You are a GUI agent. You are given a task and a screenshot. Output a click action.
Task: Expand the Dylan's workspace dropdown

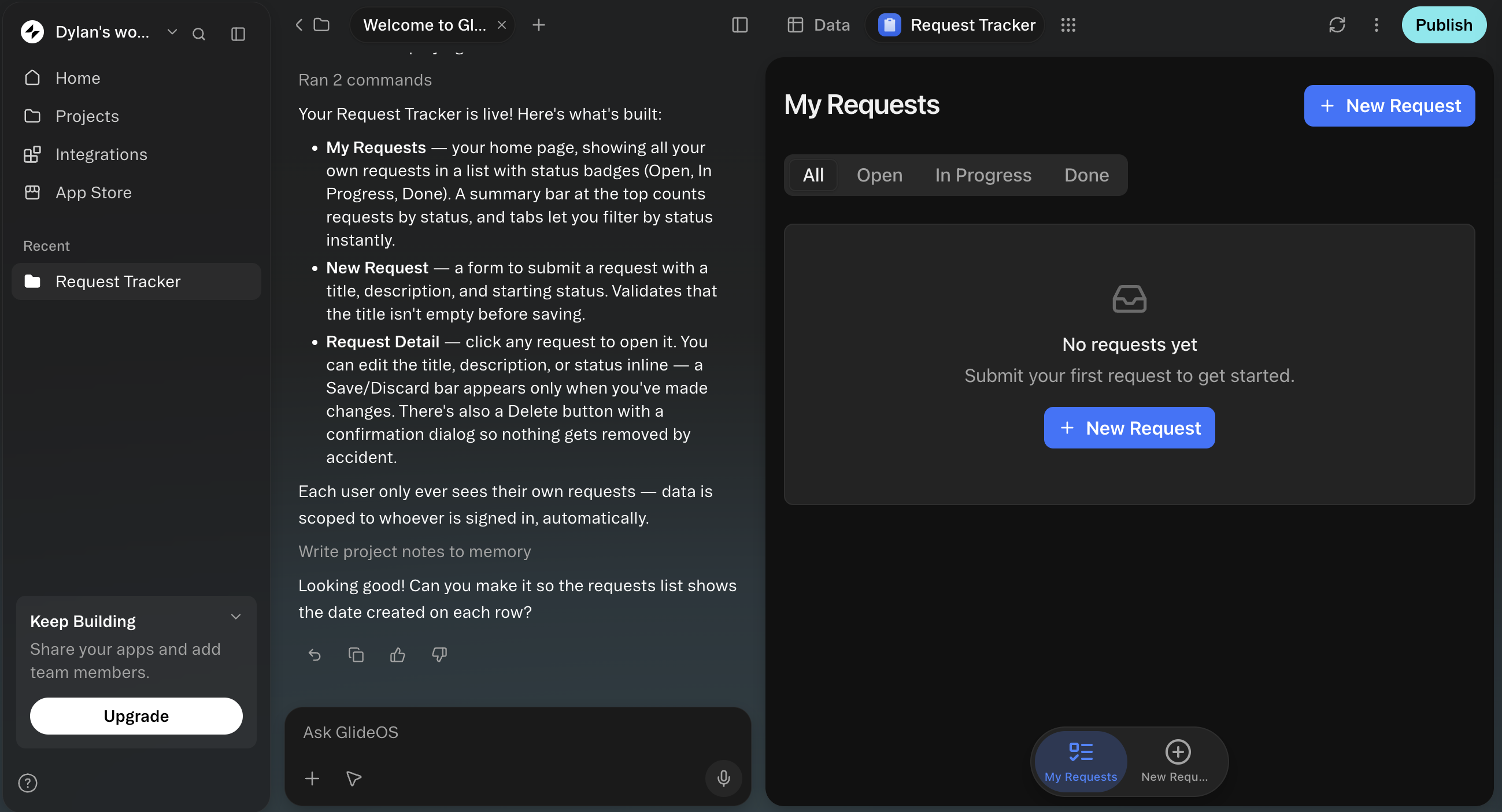pos(172,32)
